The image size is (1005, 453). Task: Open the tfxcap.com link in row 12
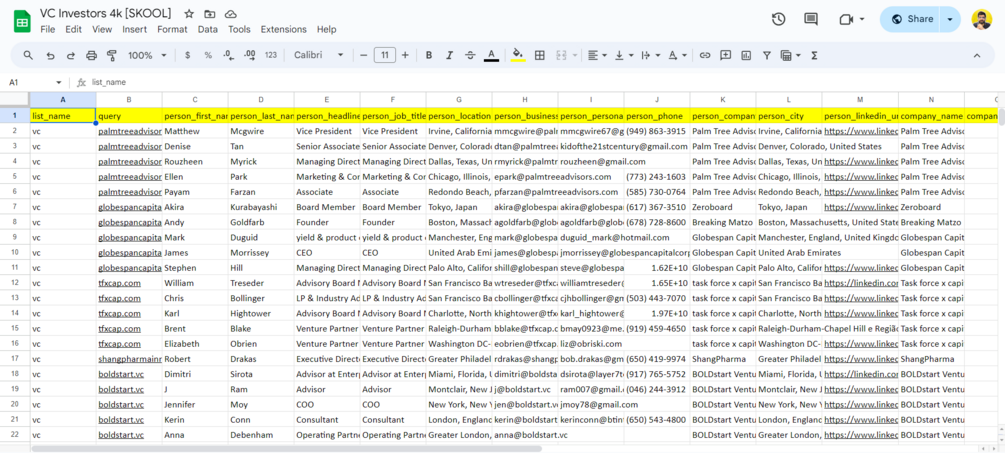point(119,283)
